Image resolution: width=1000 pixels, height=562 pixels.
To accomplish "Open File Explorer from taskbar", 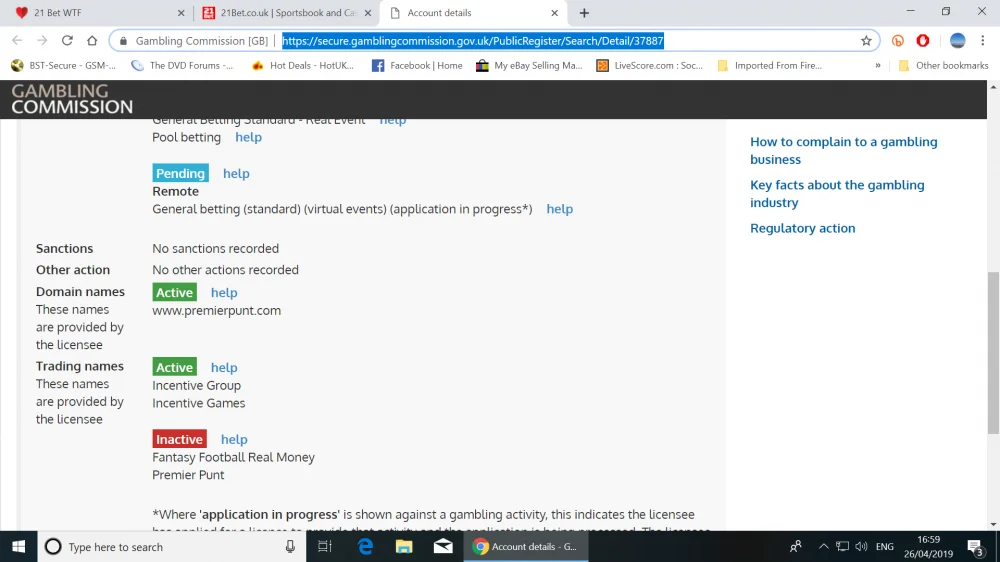I will [x=404, y=547].
